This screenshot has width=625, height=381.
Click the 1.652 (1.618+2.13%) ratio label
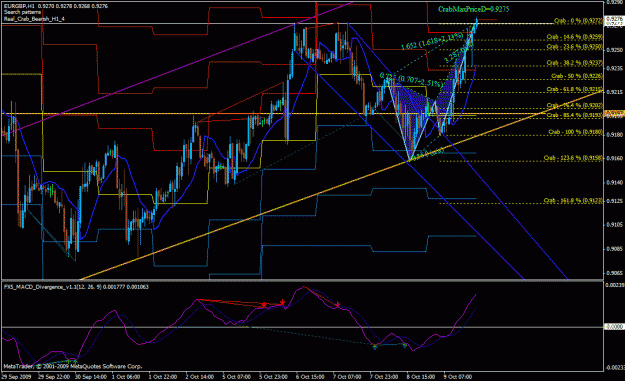432,41
